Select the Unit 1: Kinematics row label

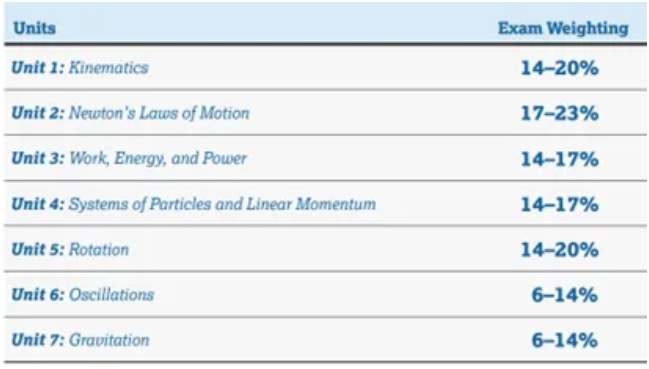pos(79,67)
